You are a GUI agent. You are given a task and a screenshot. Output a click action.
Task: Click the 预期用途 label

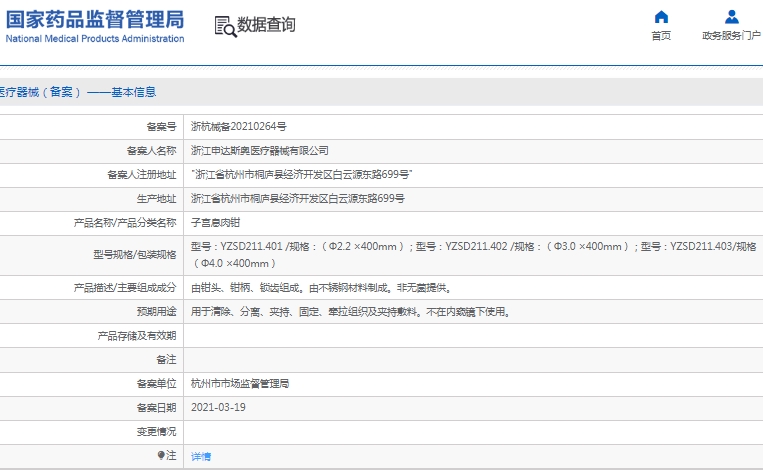pyautogui.click(x=156, y=311)
